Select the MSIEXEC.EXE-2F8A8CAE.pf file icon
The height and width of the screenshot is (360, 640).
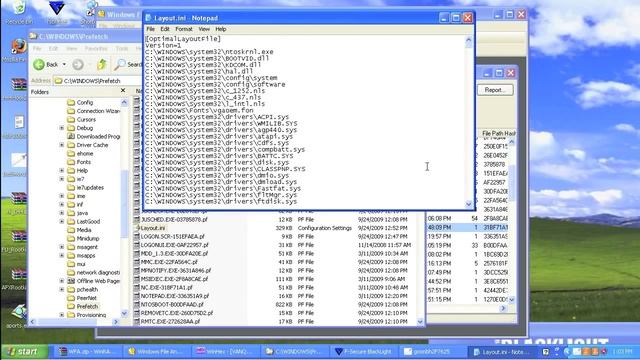pyautogui.click(x=137, y=279)
